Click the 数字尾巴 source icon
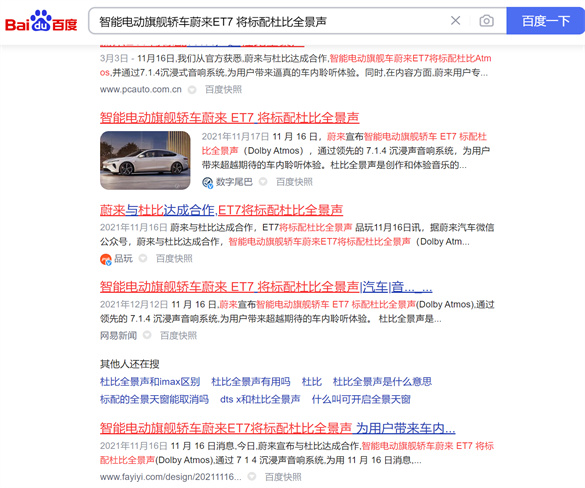Viewport: 585px width, 488px height. 207,182
